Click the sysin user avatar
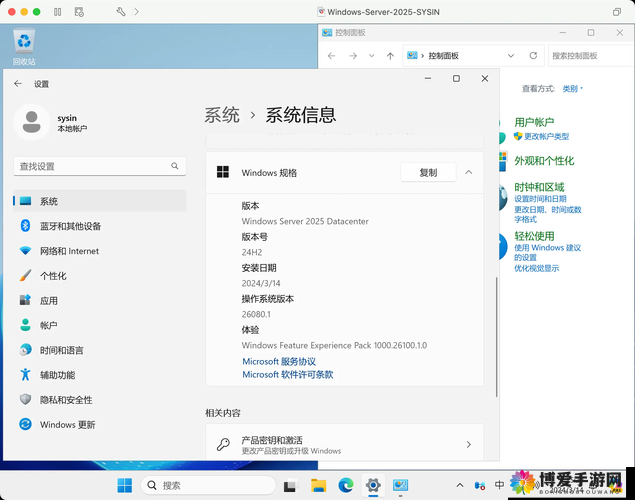The height and width of the screenshot is (500, 635). [x=32, y=122]
